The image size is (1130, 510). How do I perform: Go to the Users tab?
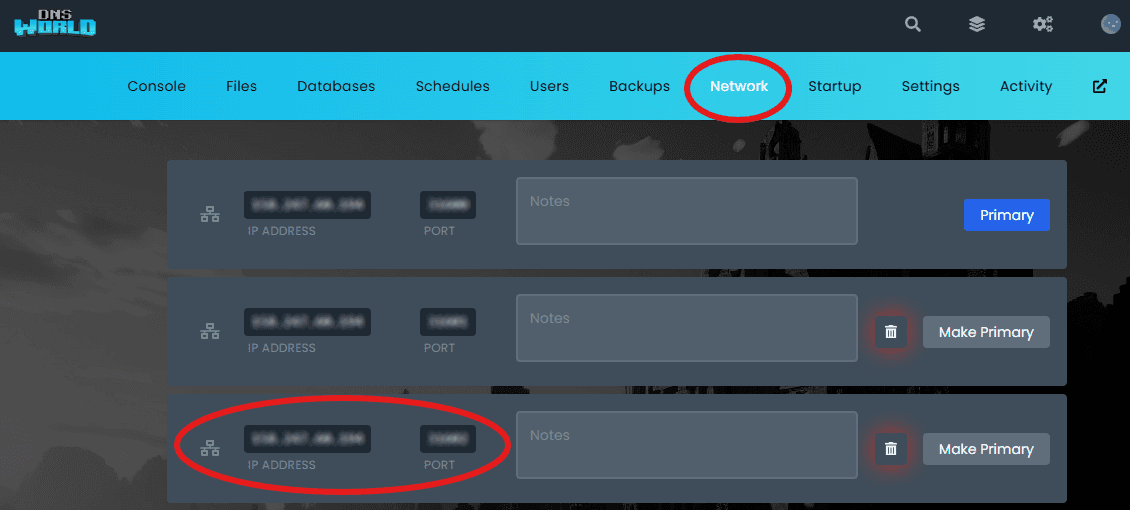[x=549, y=86]
